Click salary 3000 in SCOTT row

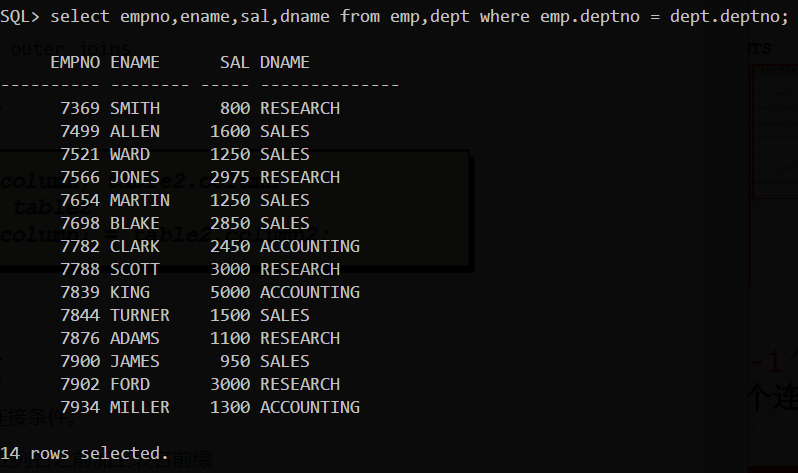(230, 269)
